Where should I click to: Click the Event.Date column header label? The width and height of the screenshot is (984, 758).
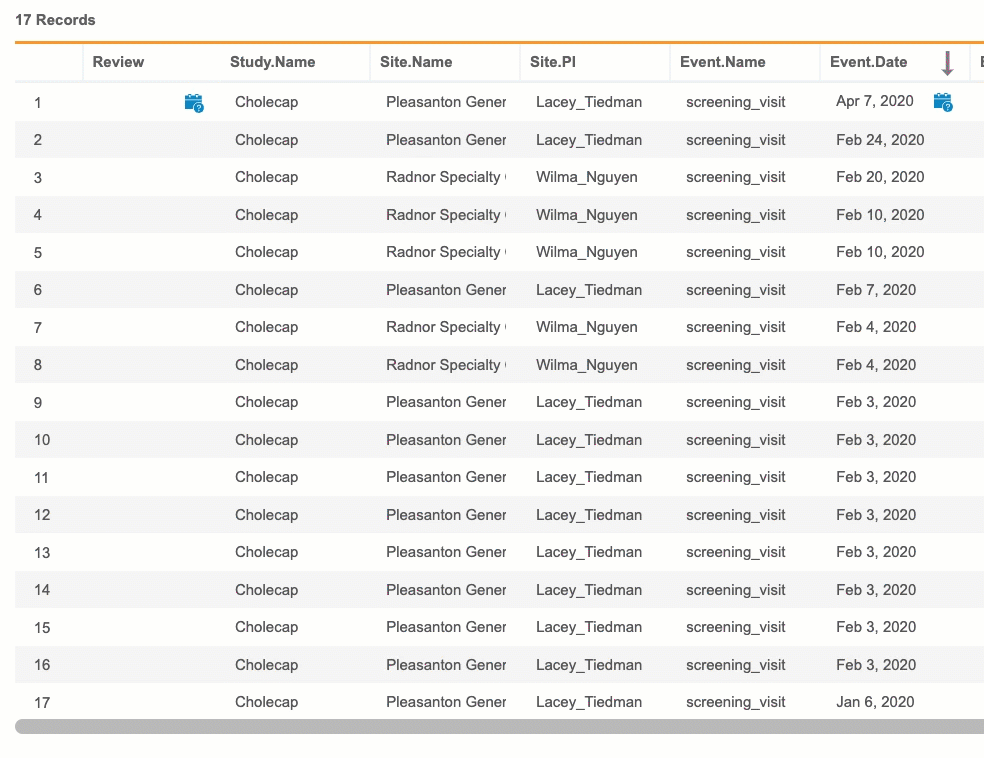868,62
